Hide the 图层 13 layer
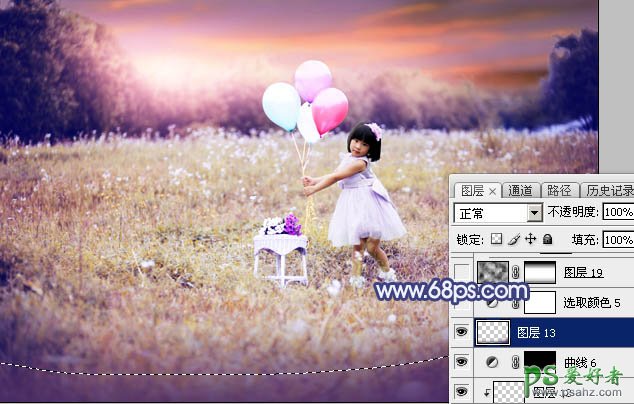634x404 pixels. pos(461,332)
